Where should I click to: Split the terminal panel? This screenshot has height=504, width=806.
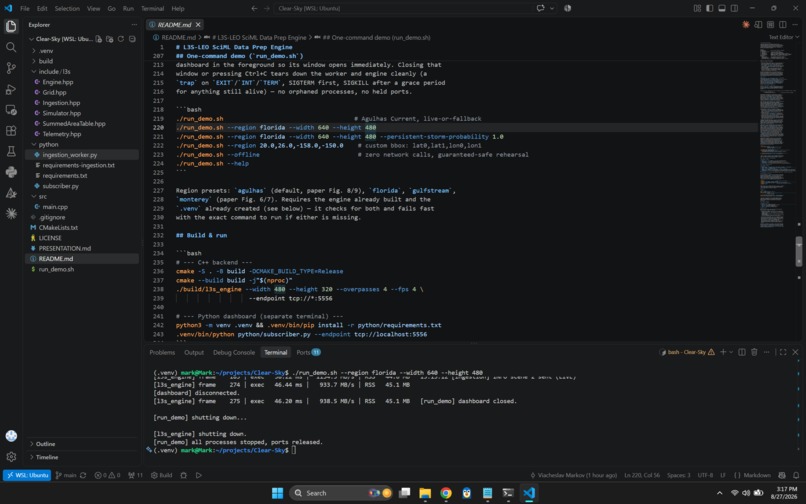click(x=742, y=352)
